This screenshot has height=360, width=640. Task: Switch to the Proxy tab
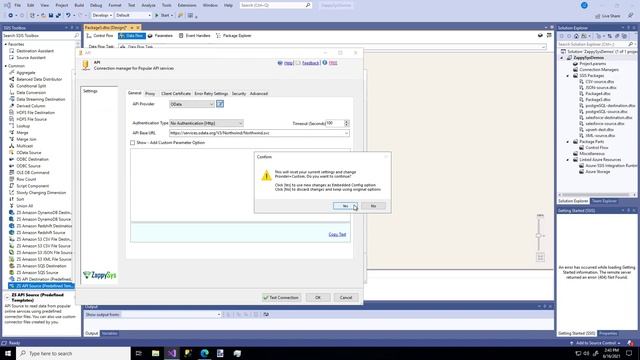[x=150, y=93]
